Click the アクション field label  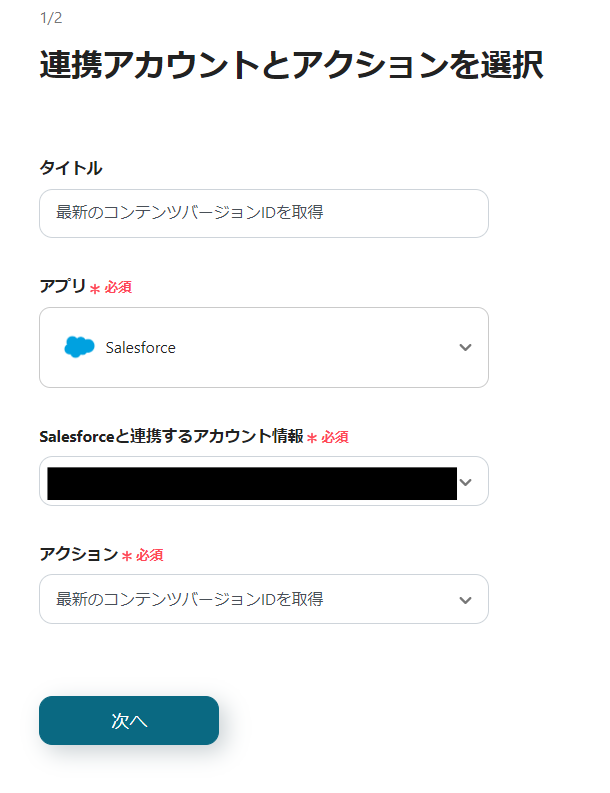point(78,554)
